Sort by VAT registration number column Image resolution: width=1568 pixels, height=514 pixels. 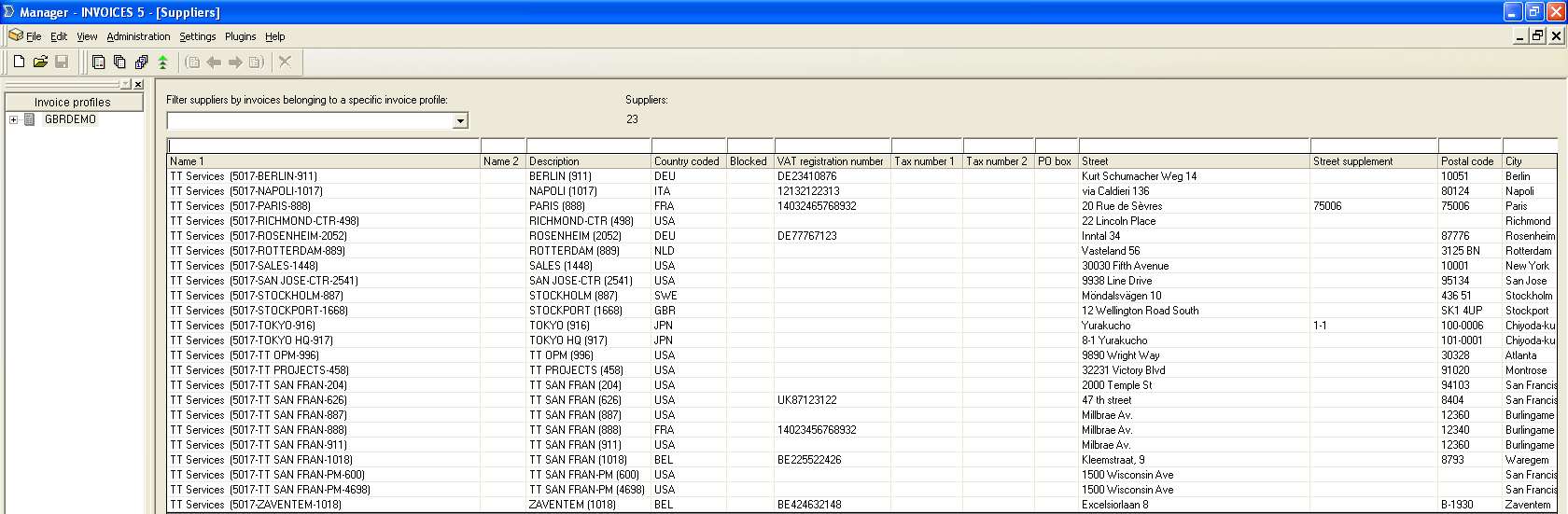point(830,161)
